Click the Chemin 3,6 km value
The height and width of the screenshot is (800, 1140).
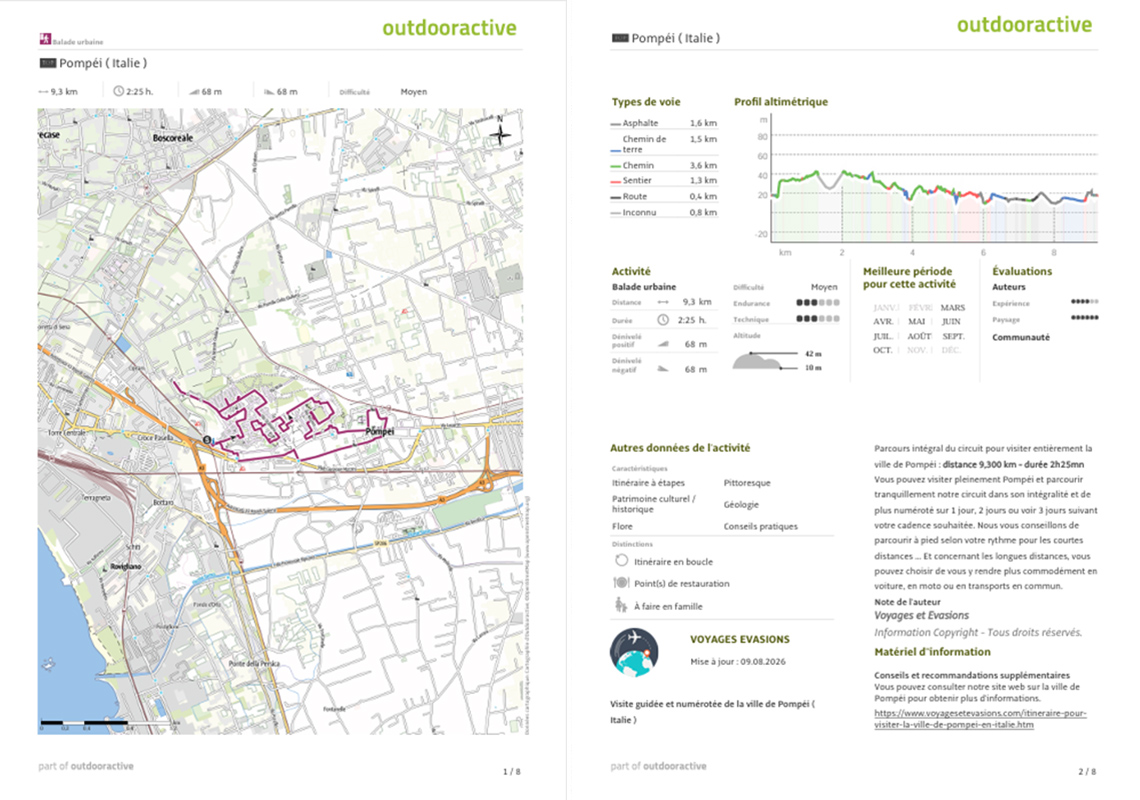pyautogui.click(x=703, y=165)
